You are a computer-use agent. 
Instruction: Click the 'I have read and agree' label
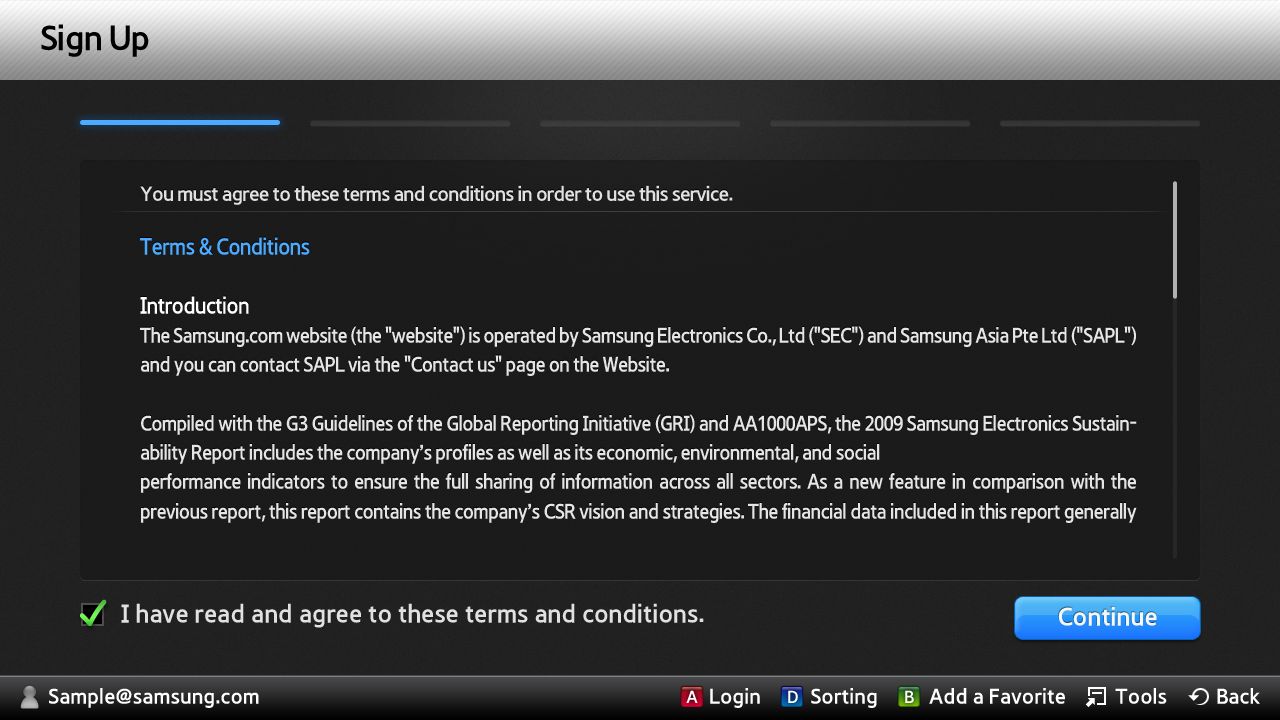[412, 614]
